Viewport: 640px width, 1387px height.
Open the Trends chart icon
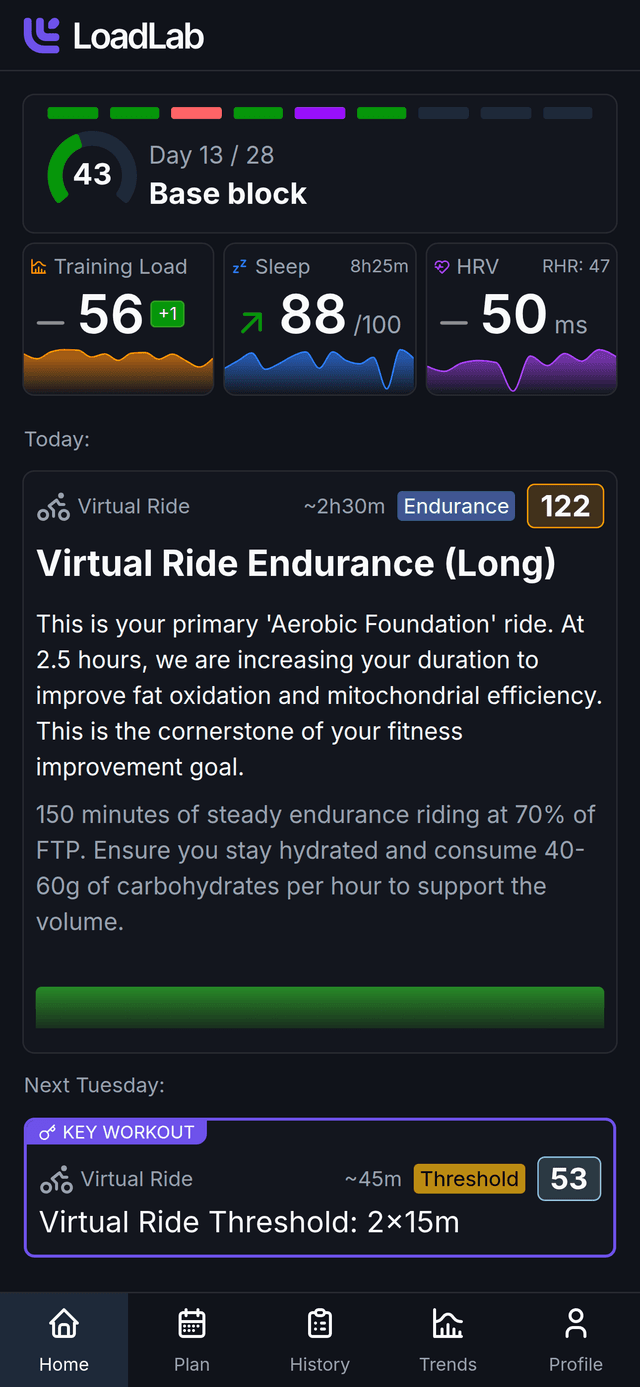tap(448, 1322)
